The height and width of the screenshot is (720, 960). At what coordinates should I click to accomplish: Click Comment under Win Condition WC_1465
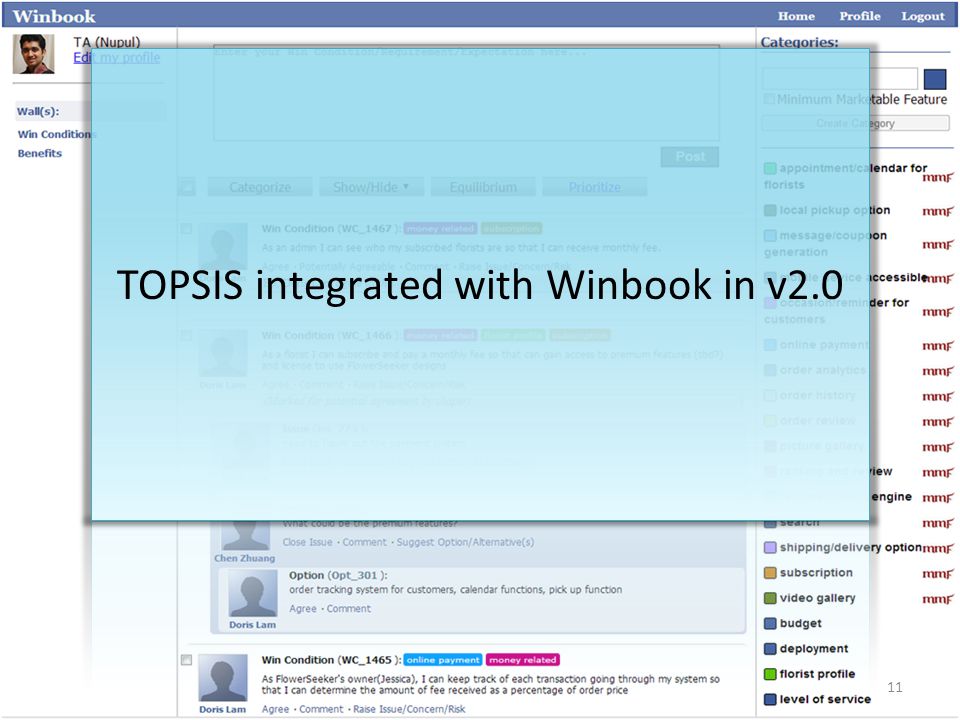click(321, 709)
